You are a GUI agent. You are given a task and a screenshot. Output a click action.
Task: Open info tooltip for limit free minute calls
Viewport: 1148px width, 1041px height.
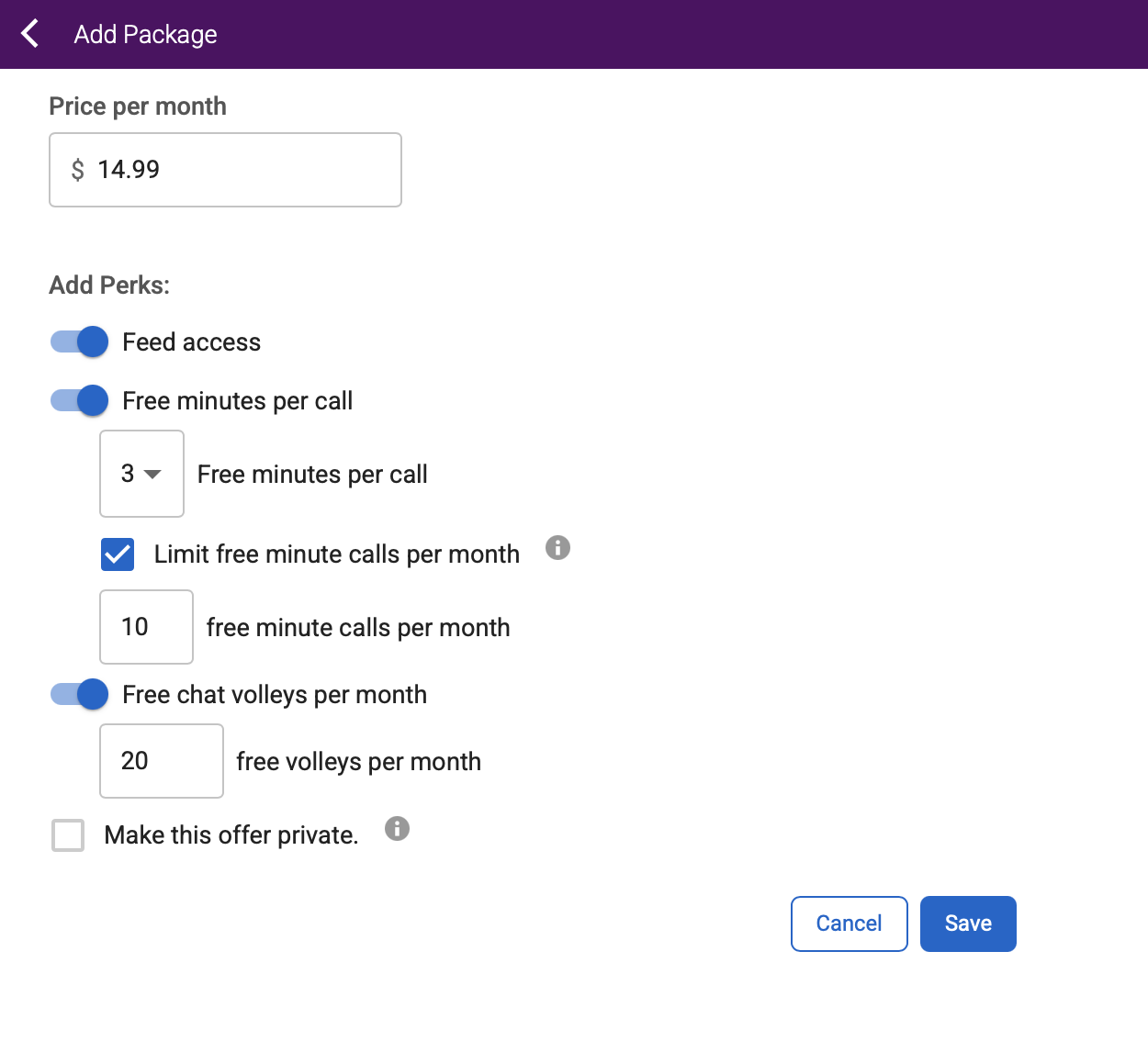point(557,548)
